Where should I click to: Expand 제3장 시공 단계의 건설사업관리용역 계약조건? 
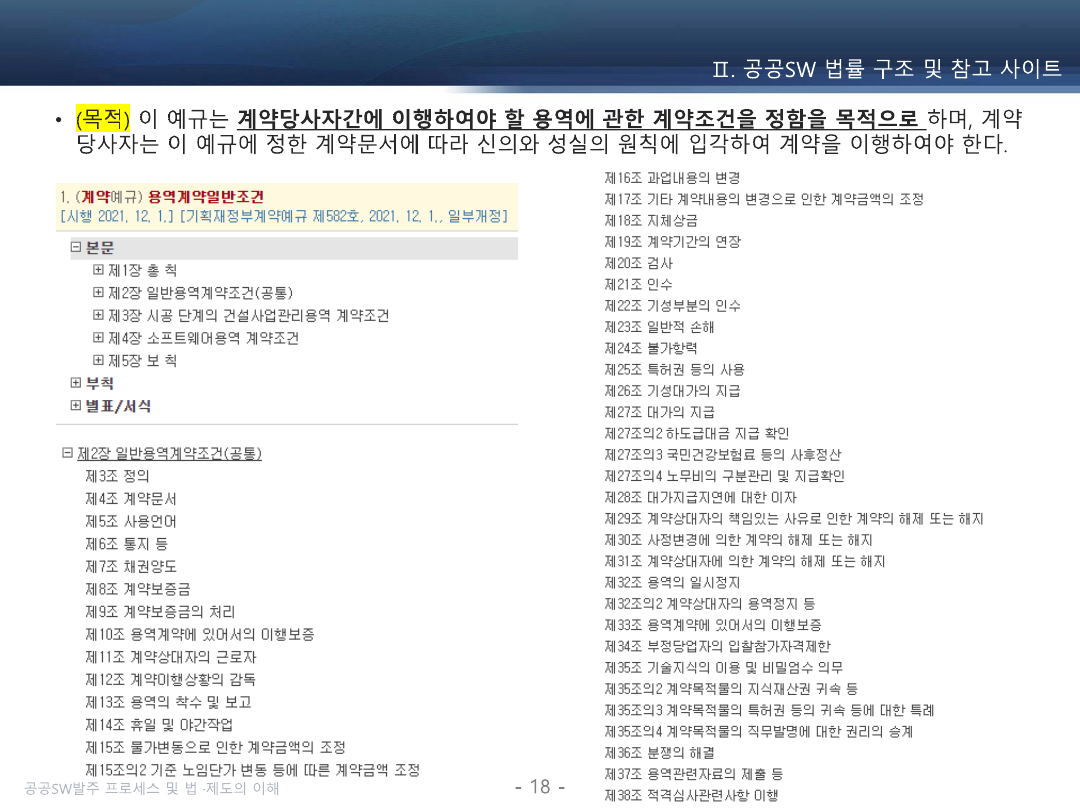pyautogui.click(x=98, y=316)
